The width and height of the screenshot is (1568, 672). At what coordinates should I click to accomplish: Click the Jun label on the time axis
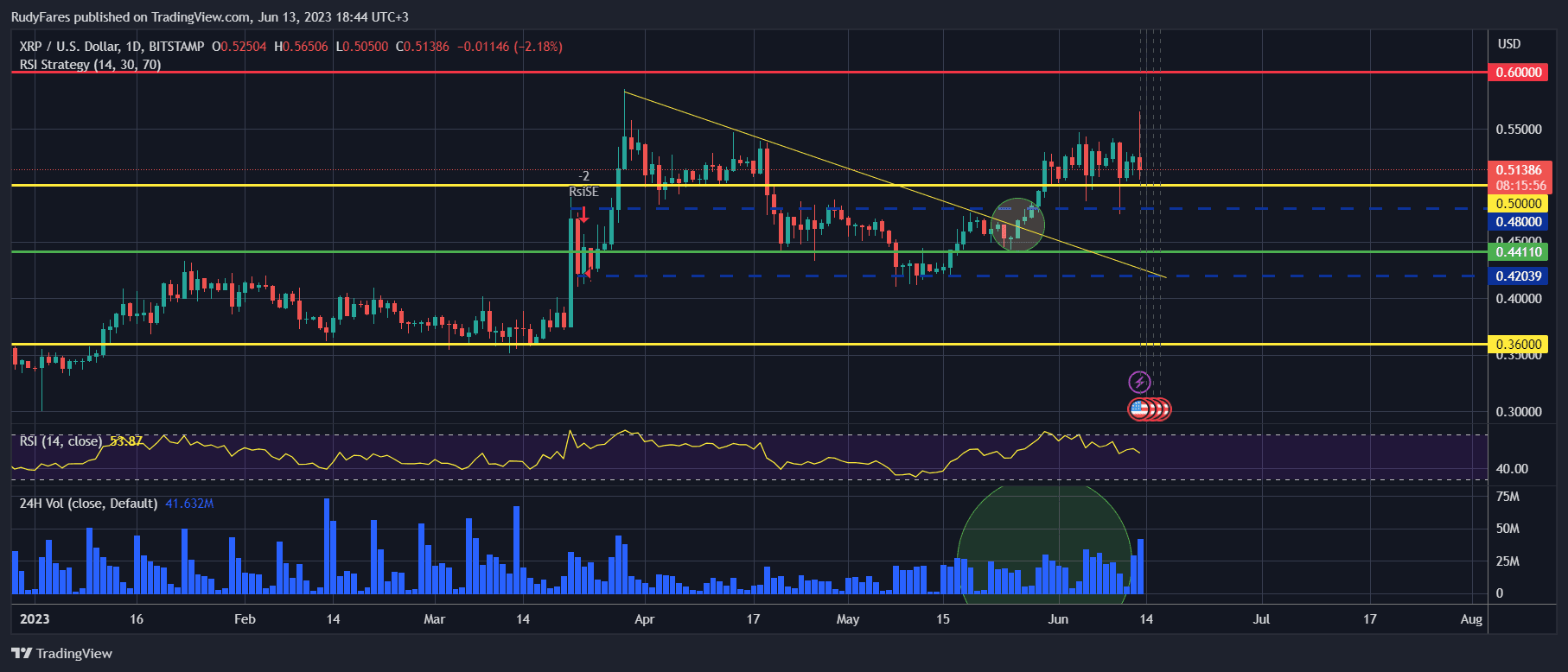point(1057,619)
